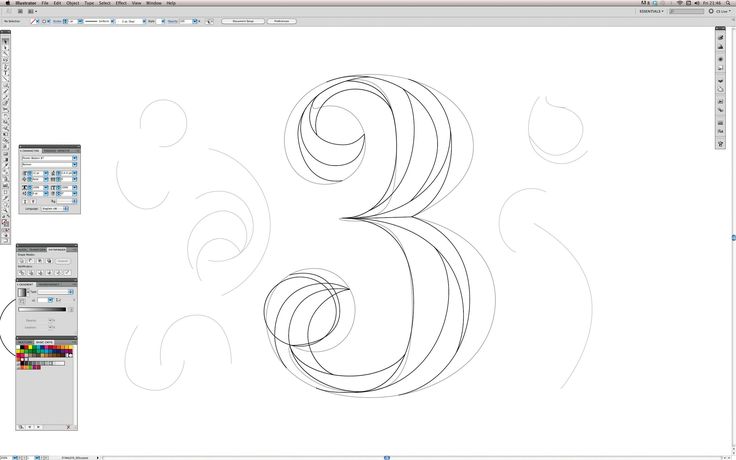Viewport: 736px width, 460px height.
Task: Select the Direct Selection tool
Action: [6, 47]
